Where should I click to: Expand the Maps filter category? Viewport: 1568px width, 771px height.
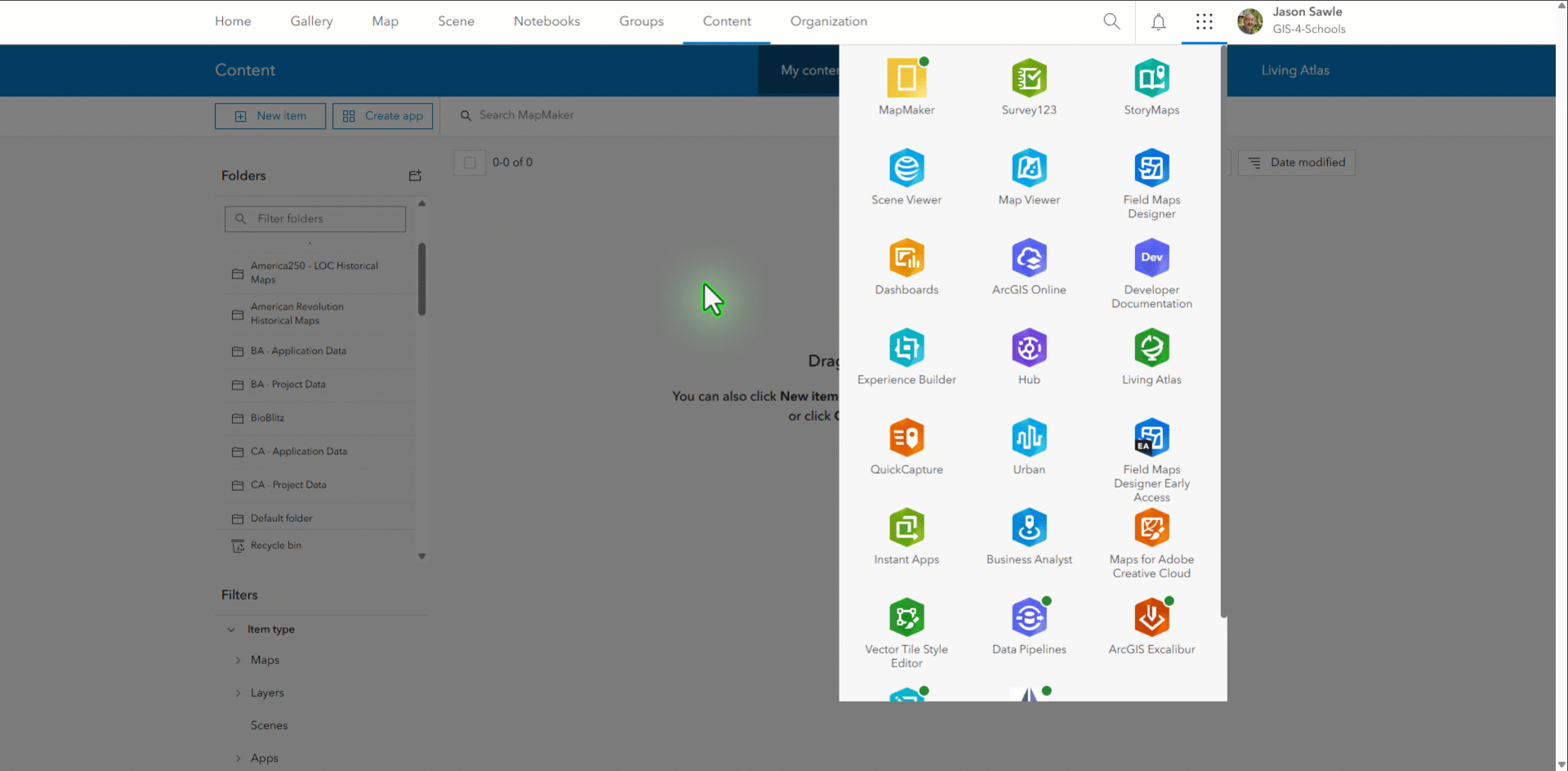tap(238, 660)
